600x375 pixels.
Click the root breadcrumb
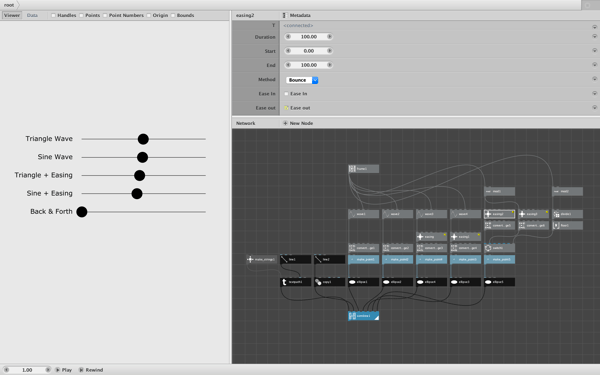coord(9,5)
